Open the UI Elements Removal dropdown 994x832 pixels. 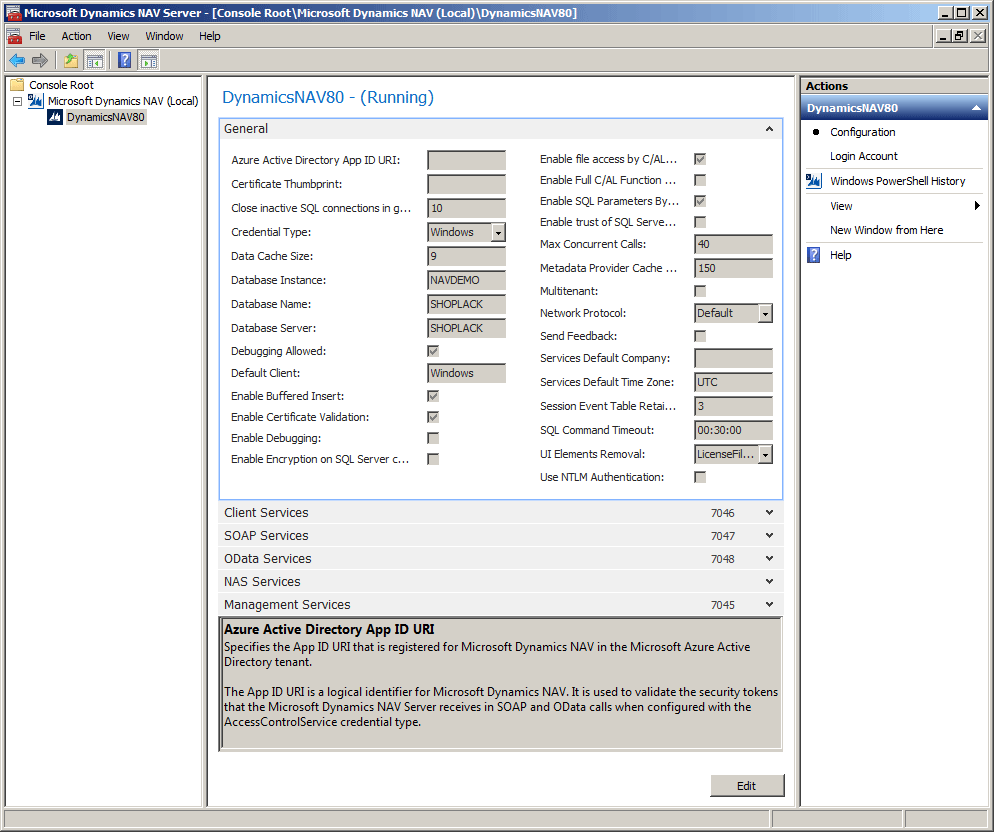pyautogui.click(x=765, y=455)
